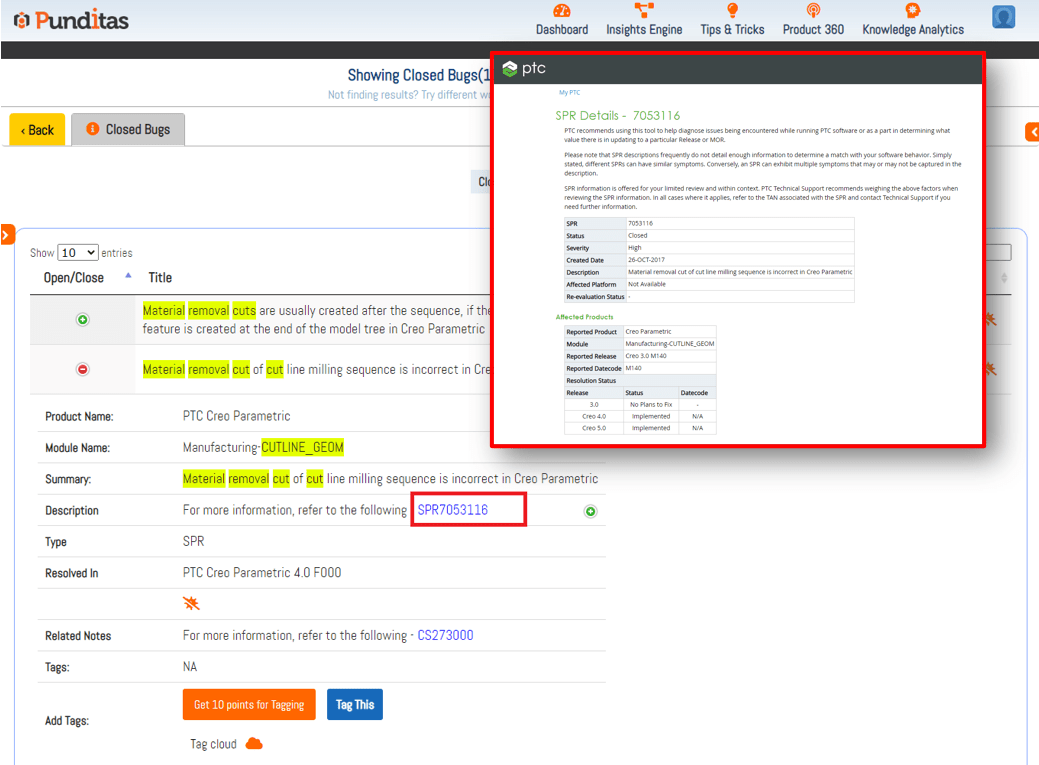Expand the first bug row with green plus

83,320
